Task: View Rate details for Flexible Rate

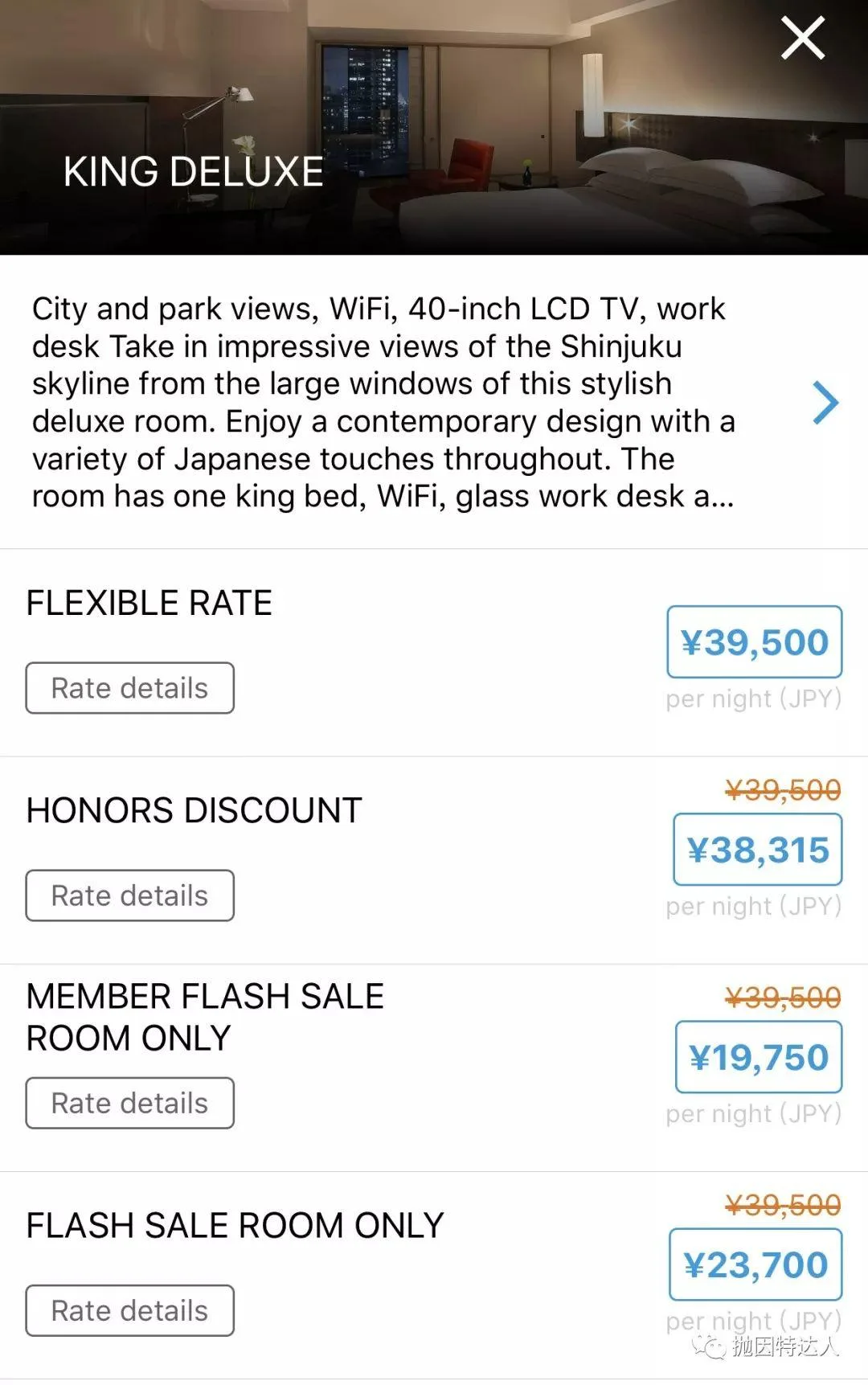Action: point(129,688)
